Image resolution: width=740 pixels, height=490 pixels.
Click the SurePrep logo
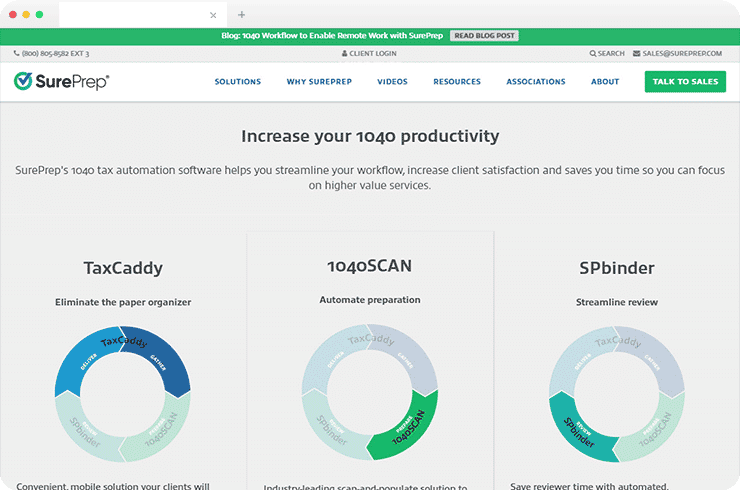pos(61,82)
